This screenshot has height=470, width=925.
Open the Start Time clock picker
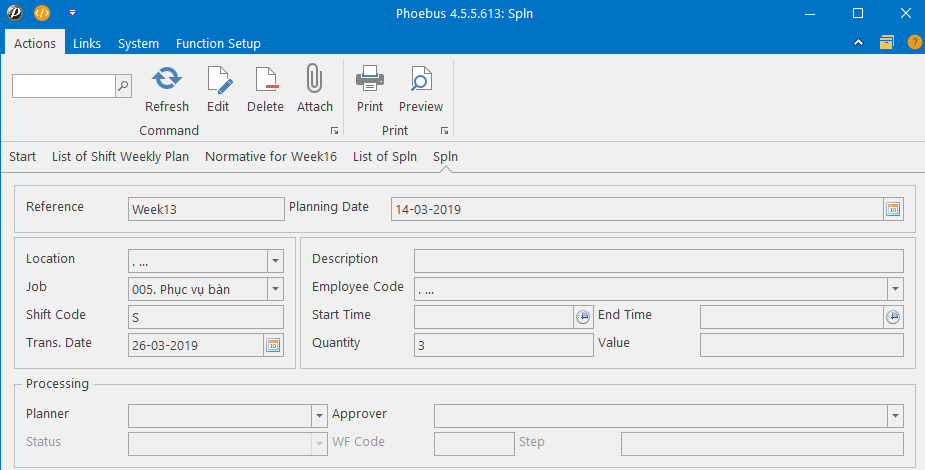pos(583,317)
